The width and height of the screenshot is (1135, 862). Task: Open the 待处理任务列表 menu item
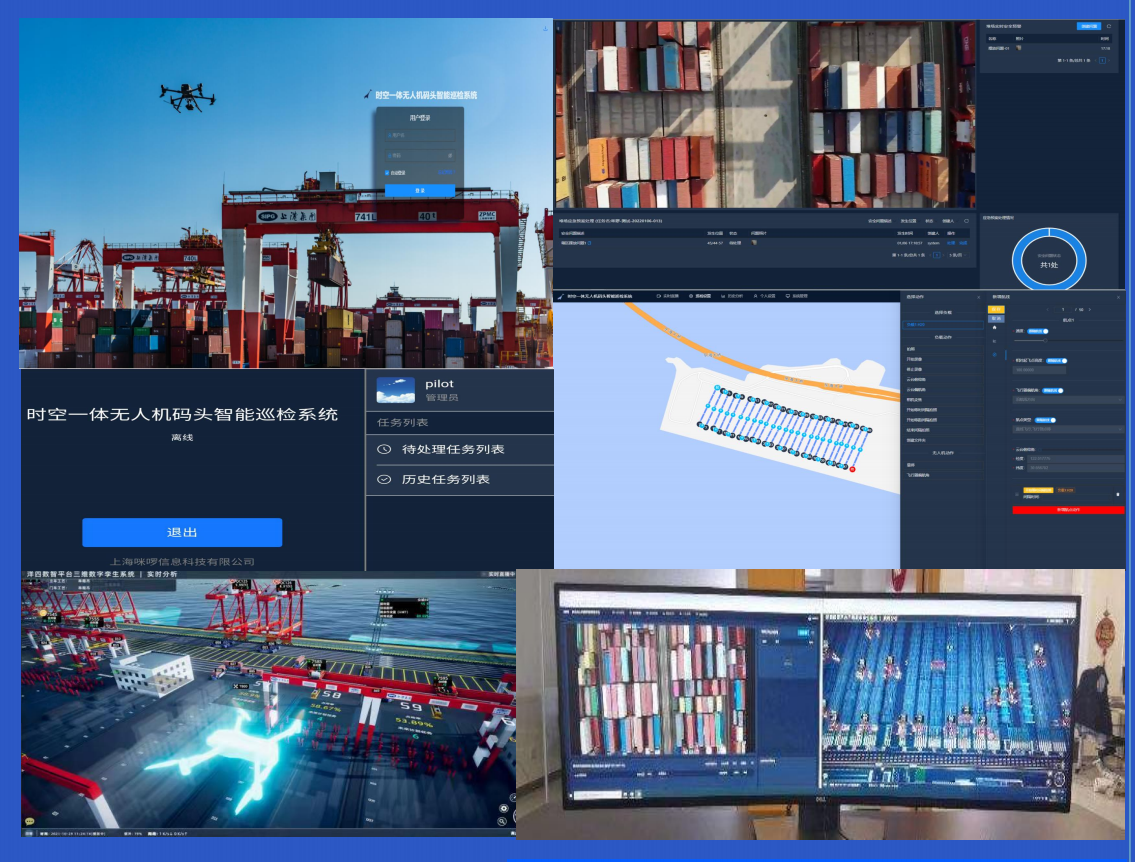click(453, 450)
